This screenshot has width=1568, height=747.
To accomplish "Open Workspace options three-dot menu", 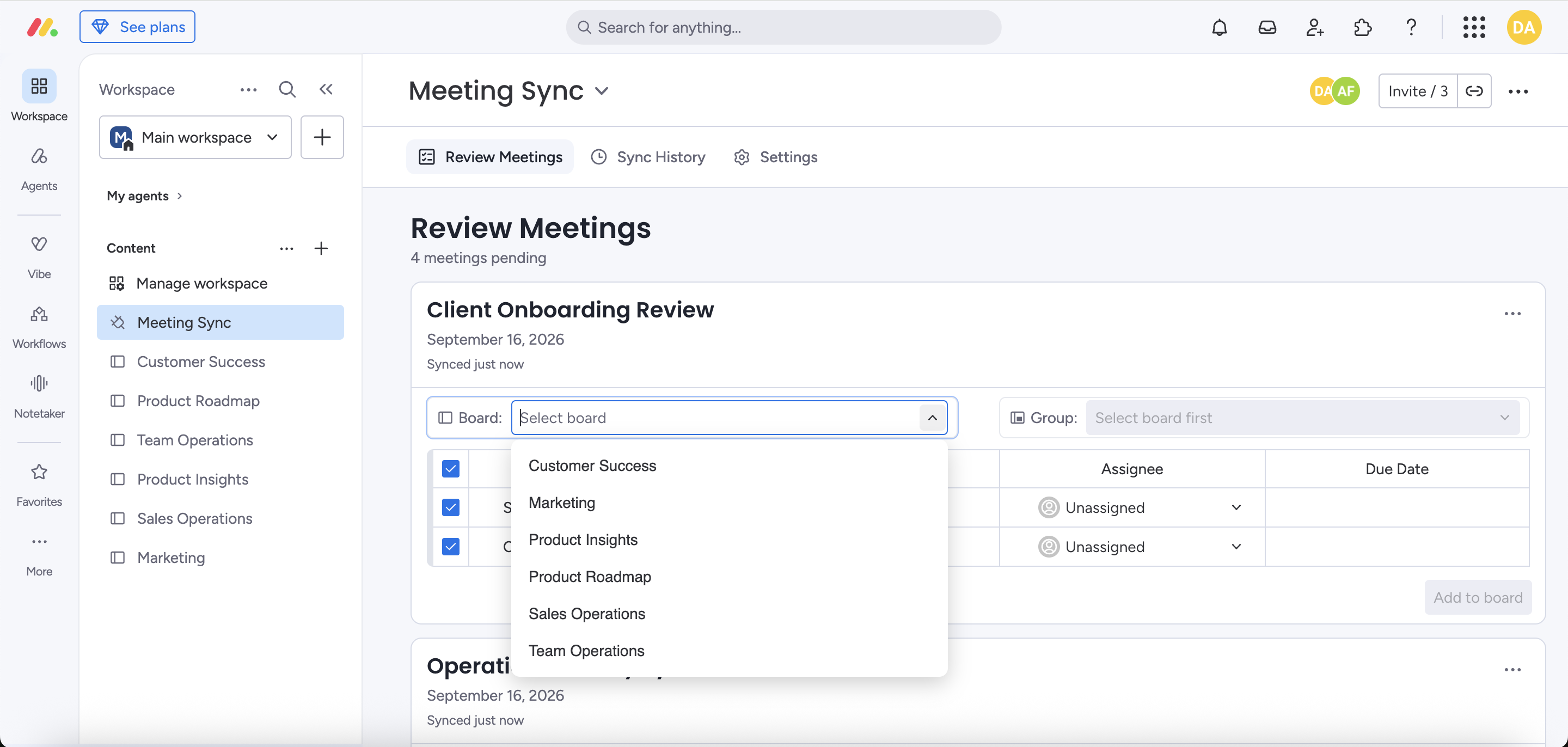I will (248, 89).
